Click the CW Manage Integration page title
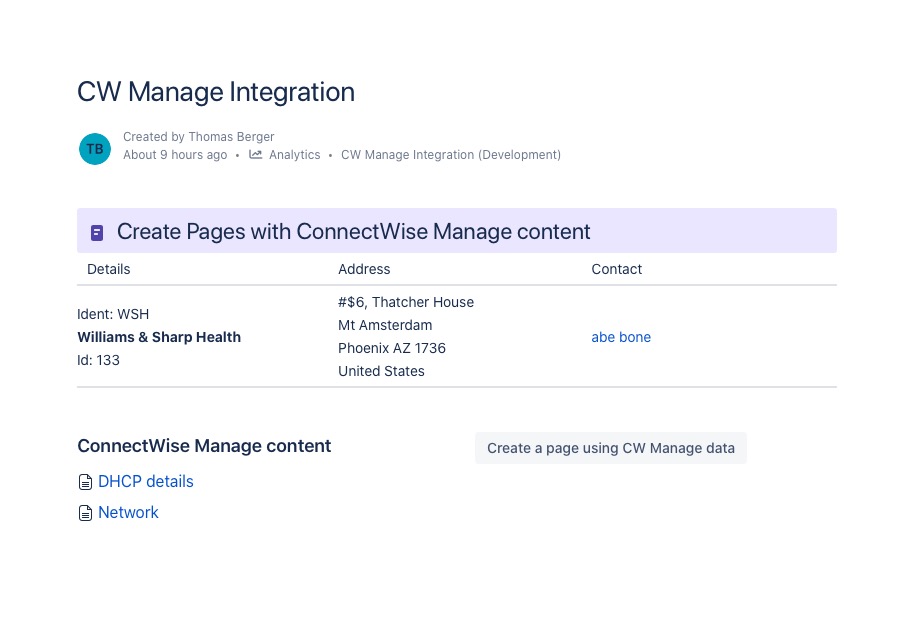This screenshot has width=900, height=640. coord(216,92)
